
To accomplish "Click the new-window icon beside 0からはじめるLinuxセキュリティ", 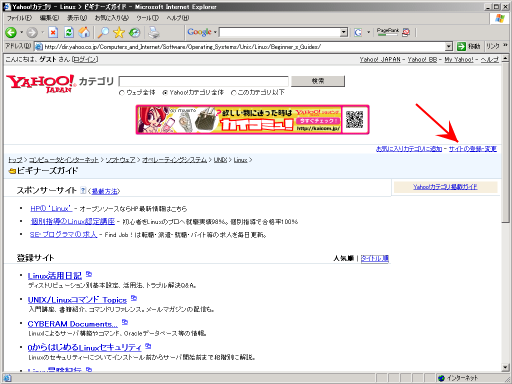I will point(148,346).
